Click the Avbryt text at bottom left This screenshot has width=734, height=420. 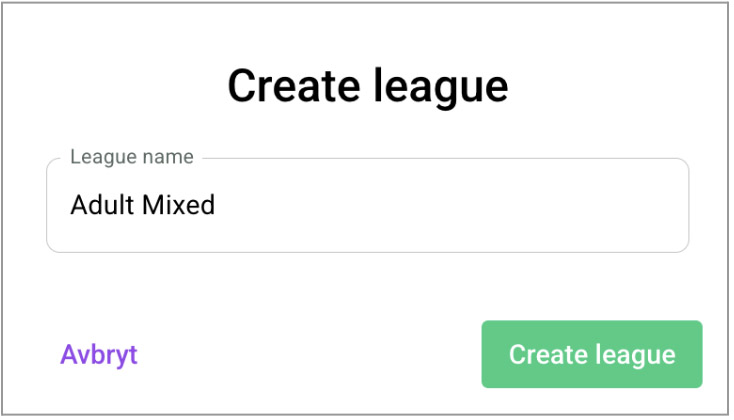tap(99, 354)
